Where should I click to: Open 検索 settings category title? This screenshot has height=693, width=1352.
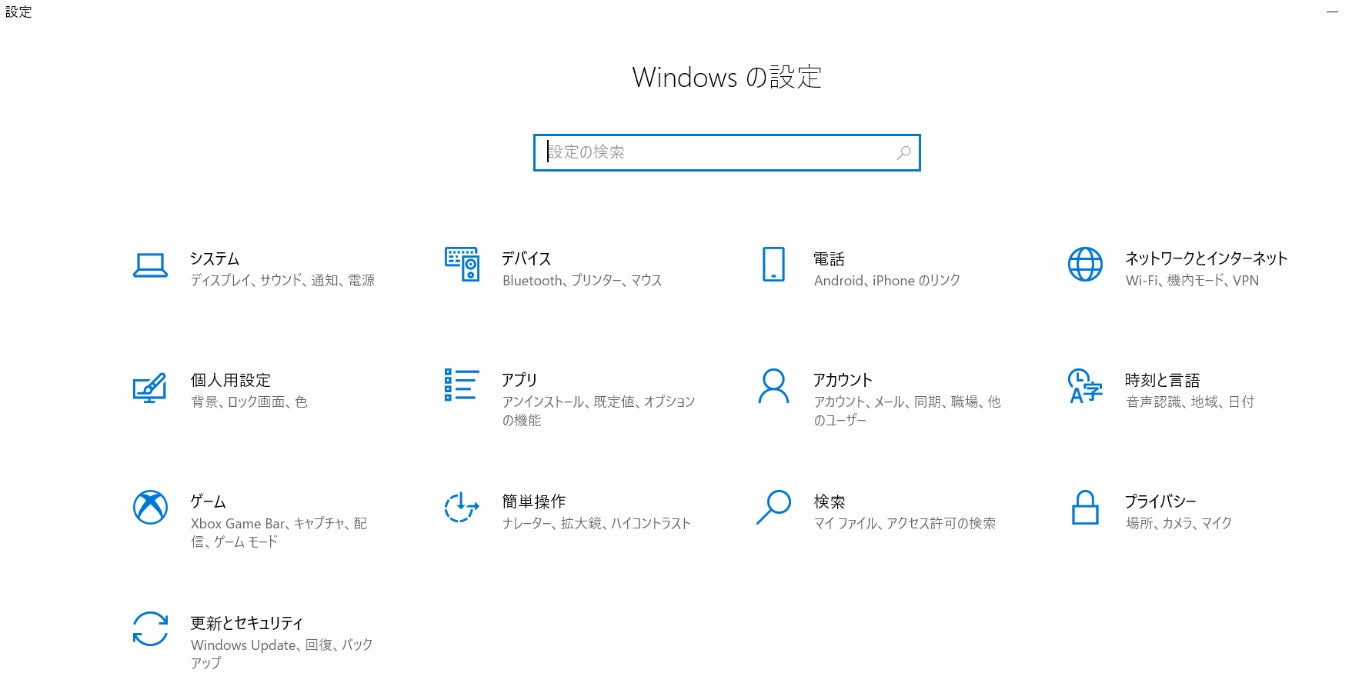click(x=829, y=502)
